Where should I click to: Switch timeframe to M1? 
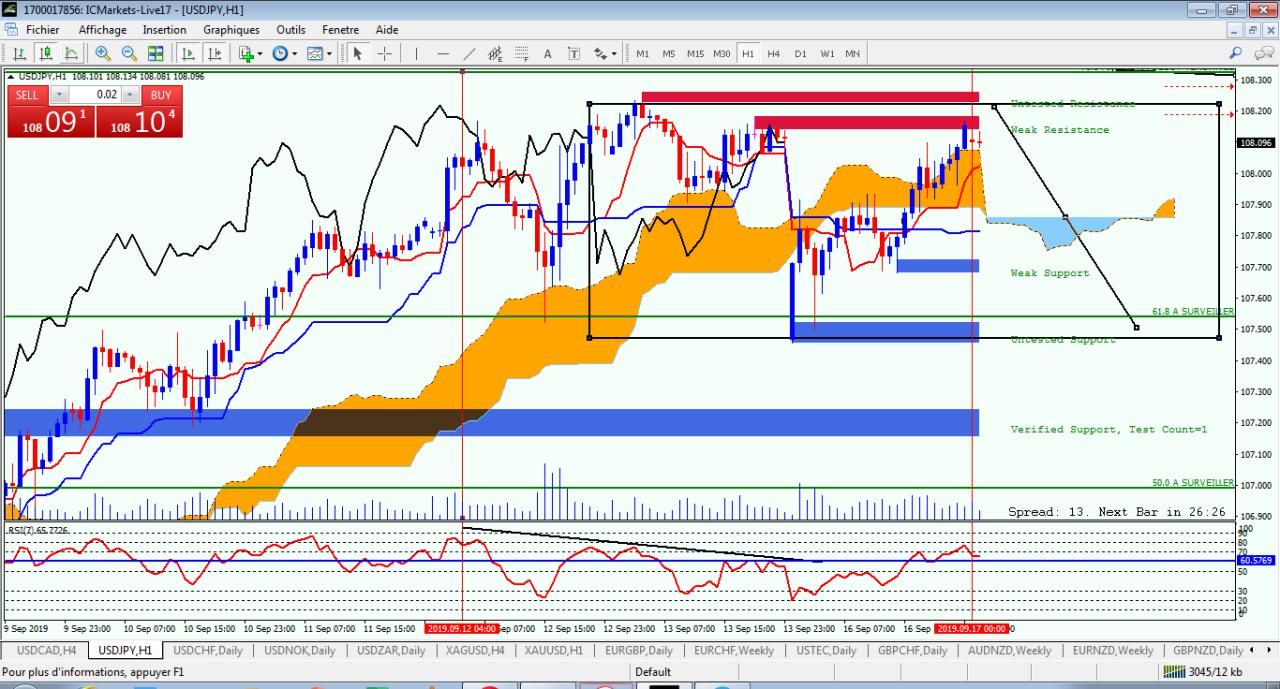pyautogui.click(x=642, y=53)
